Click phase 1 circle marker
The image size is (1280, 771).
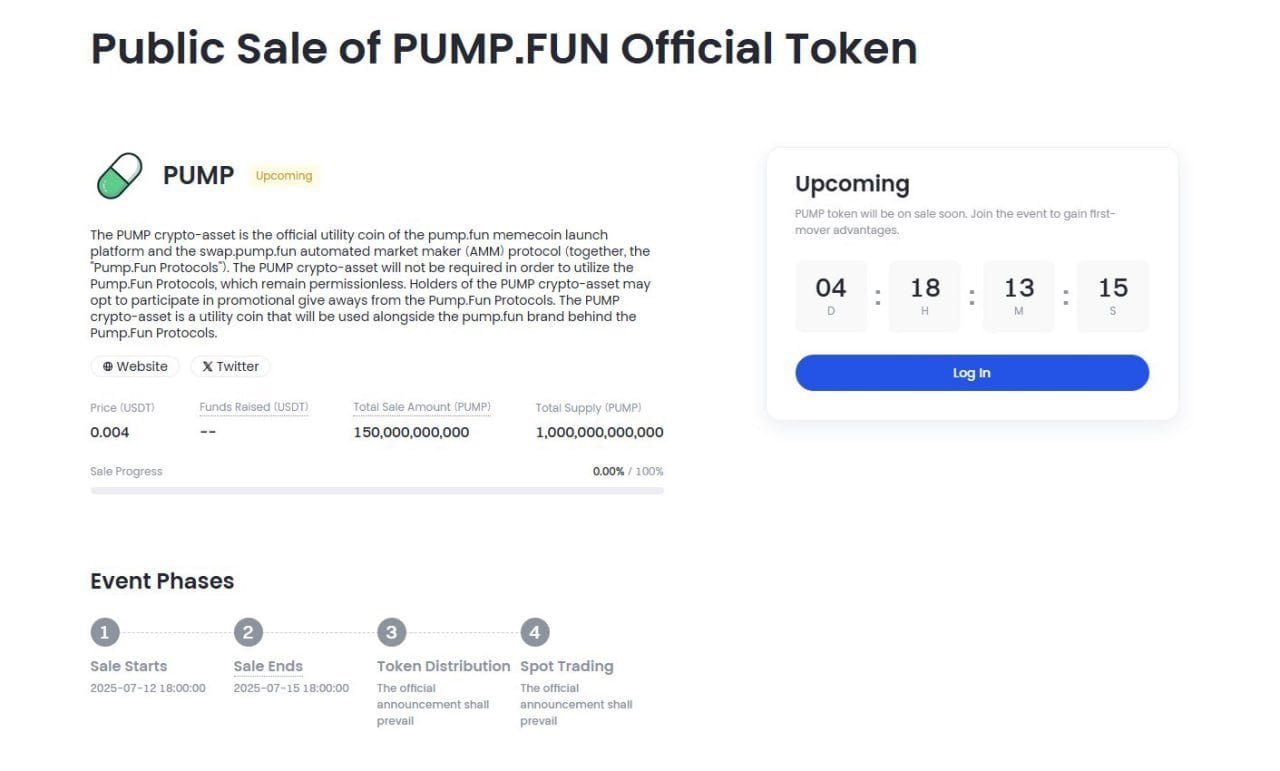105,631
